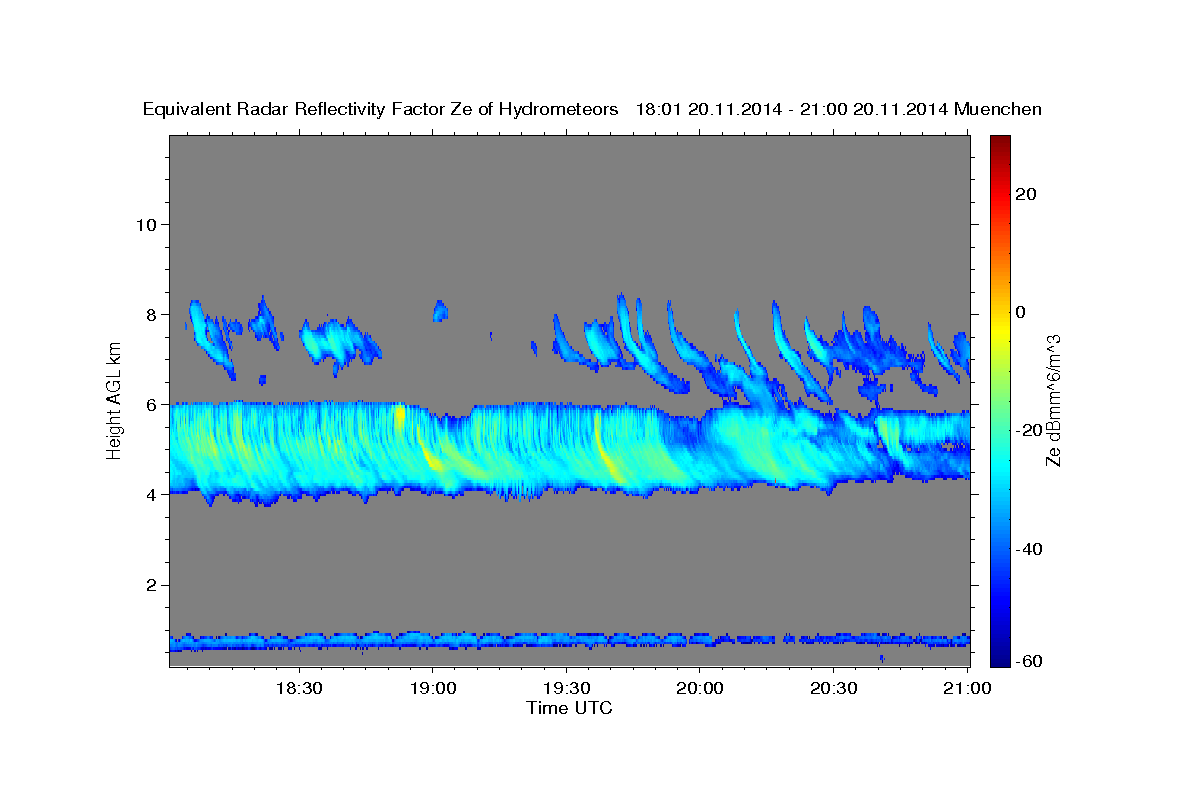Click the 19:30 time tick label
Image resolution: width=1200 pixels, height=800 pixels.
[x=566, y=689]
